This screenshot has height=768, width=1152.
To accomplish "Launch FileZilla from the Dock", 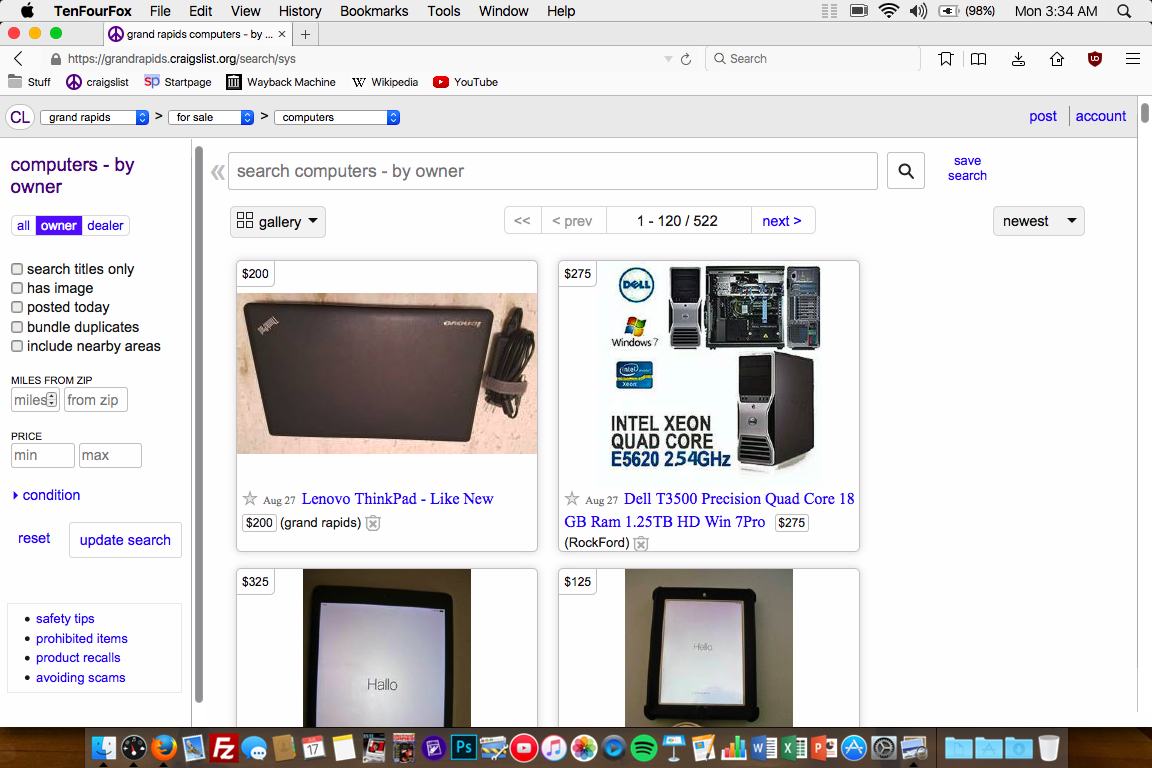I will [223, 748].
